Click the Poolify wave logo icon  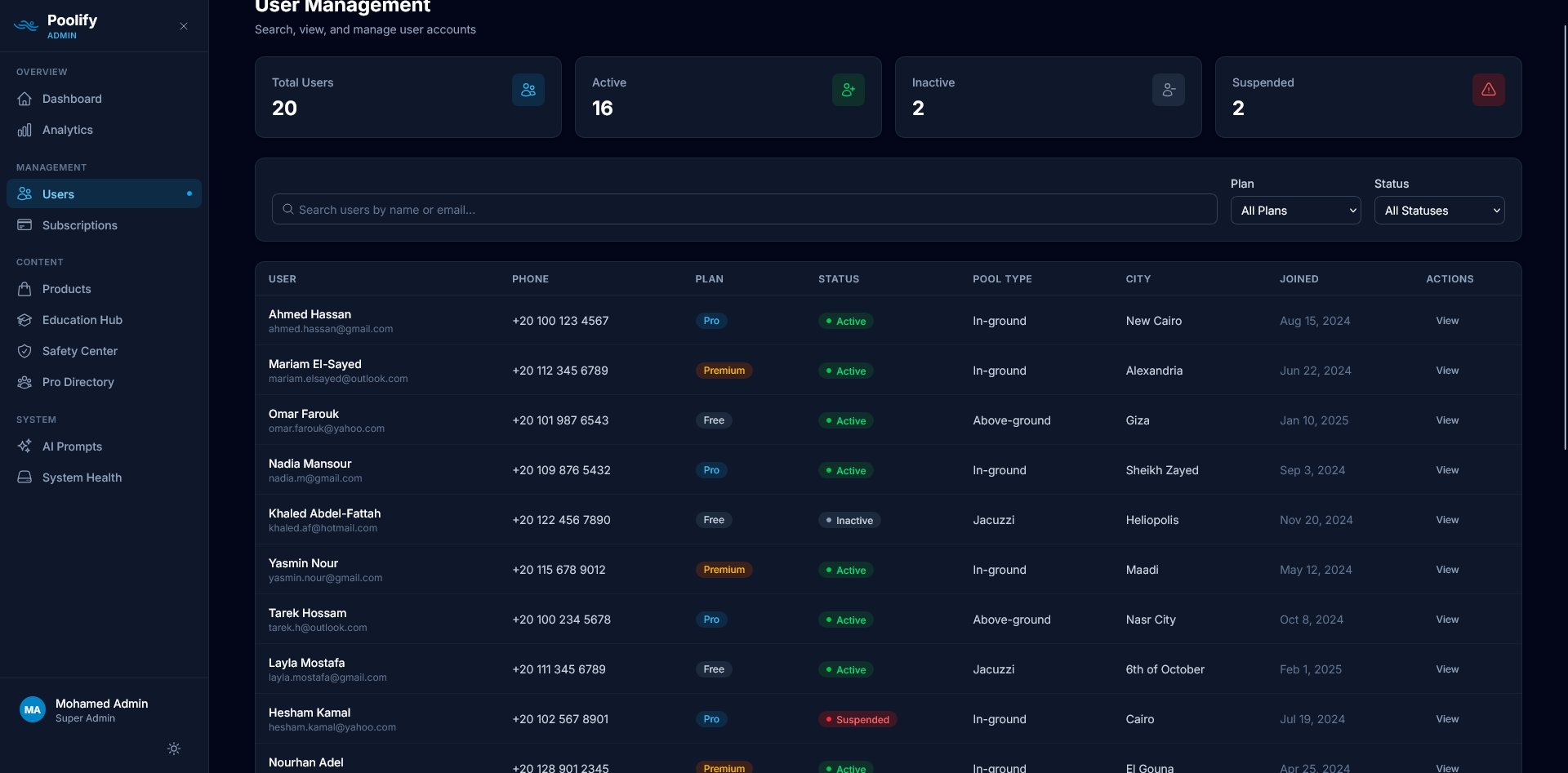(x=26, y=25)
